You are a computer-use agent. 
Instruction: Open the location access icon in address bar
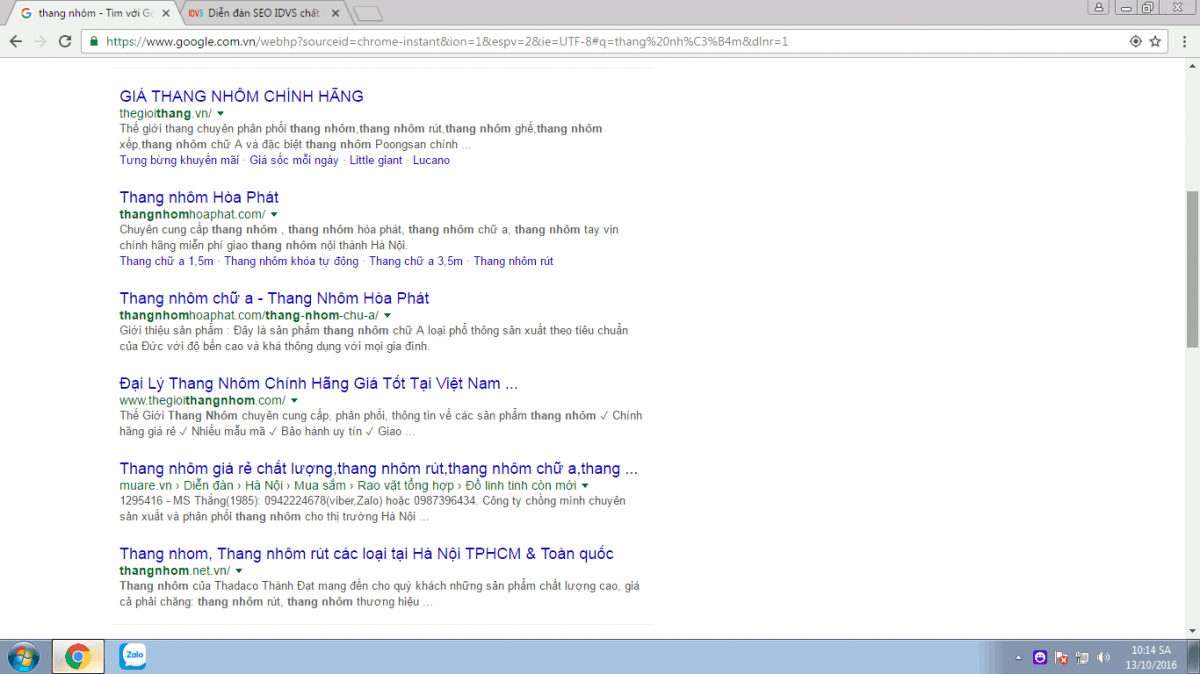point(1135,41)
